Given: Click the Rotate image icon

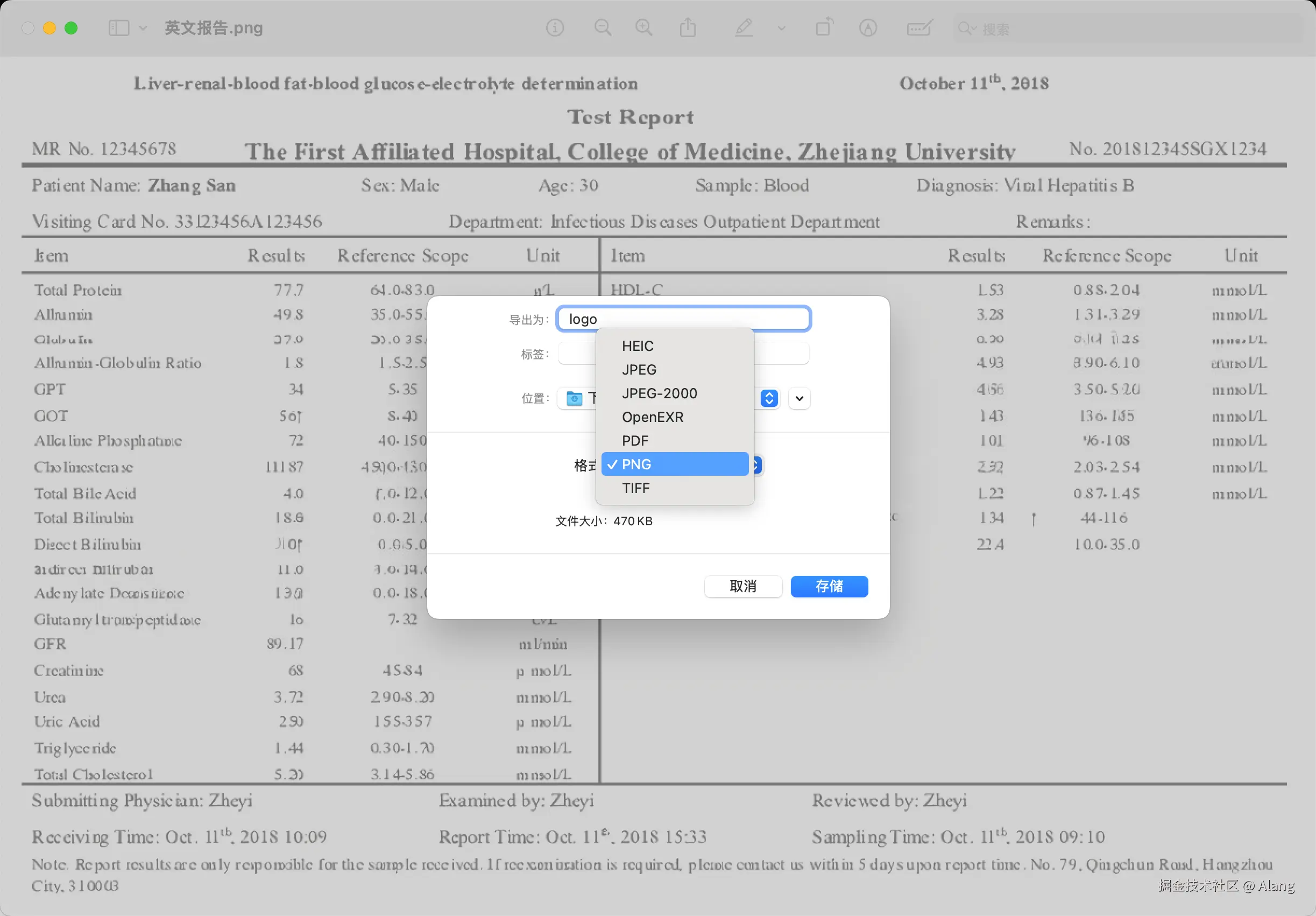Looking at the screenshot, I should (x=824, y=27).
